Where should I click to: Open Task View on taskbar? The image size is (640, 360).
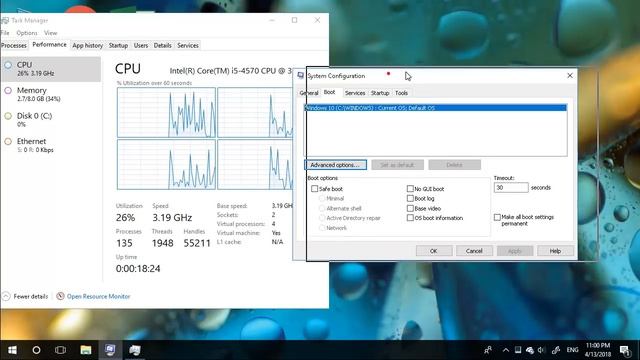coord(60,350)
